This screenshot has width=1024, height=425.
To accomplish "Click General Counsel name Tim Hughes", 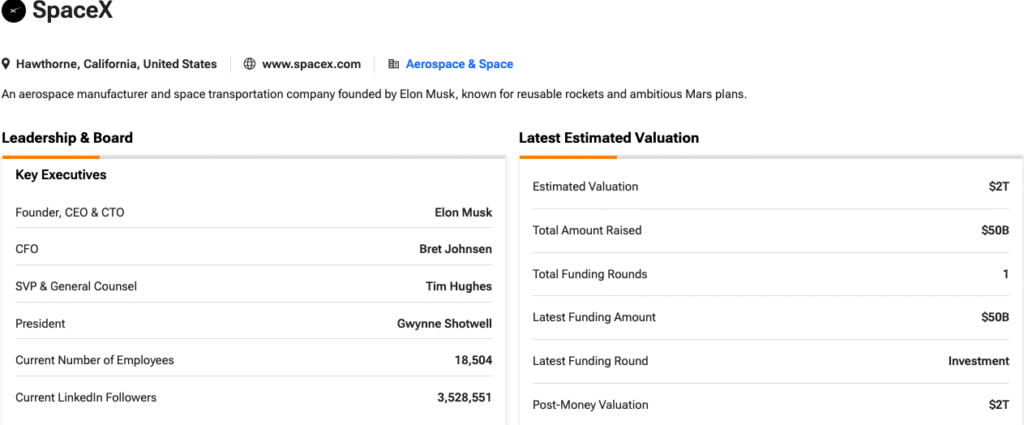I will (x=459, y=286).
